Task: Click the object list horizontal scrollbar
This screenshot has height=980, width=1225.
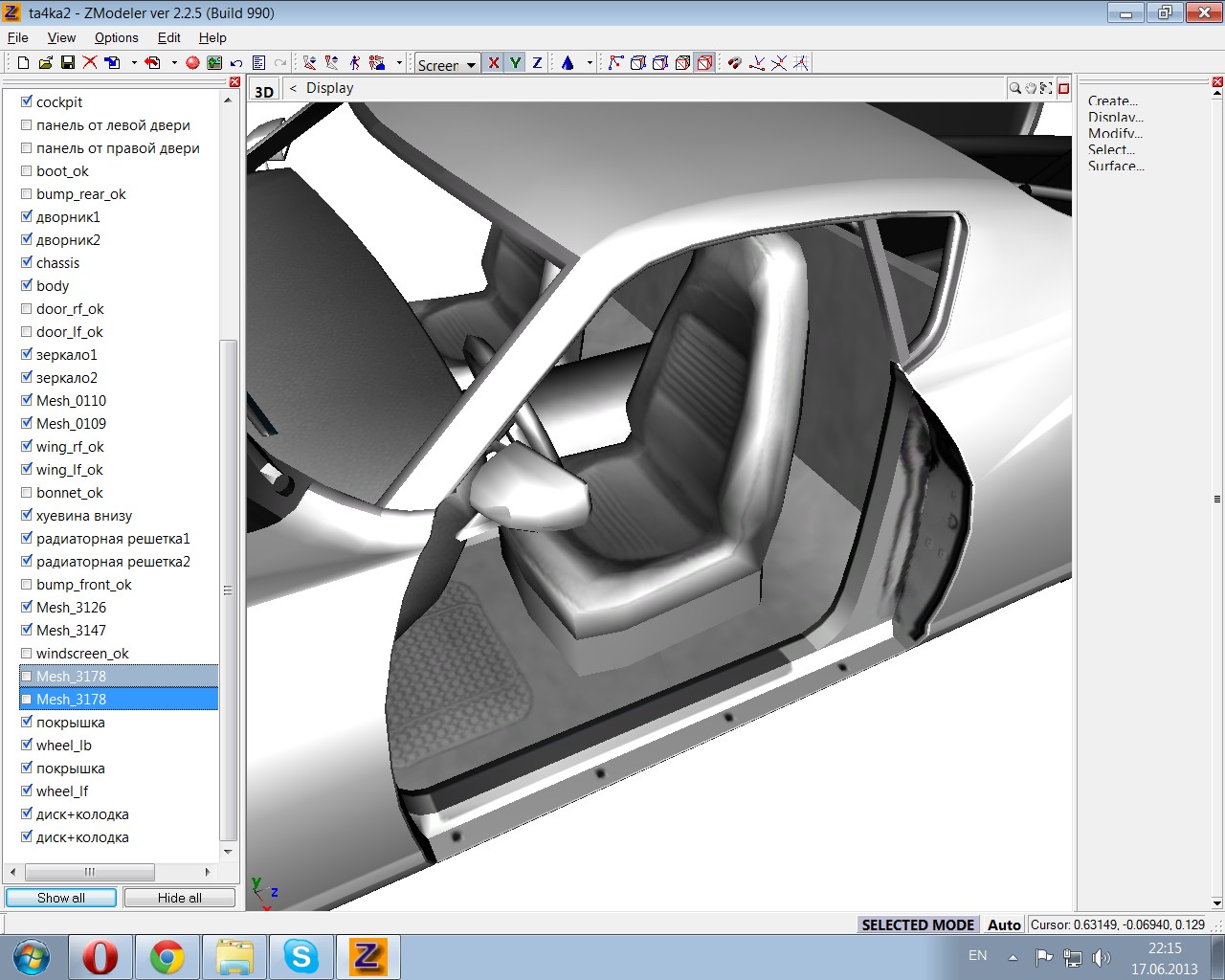Action: 89,872
